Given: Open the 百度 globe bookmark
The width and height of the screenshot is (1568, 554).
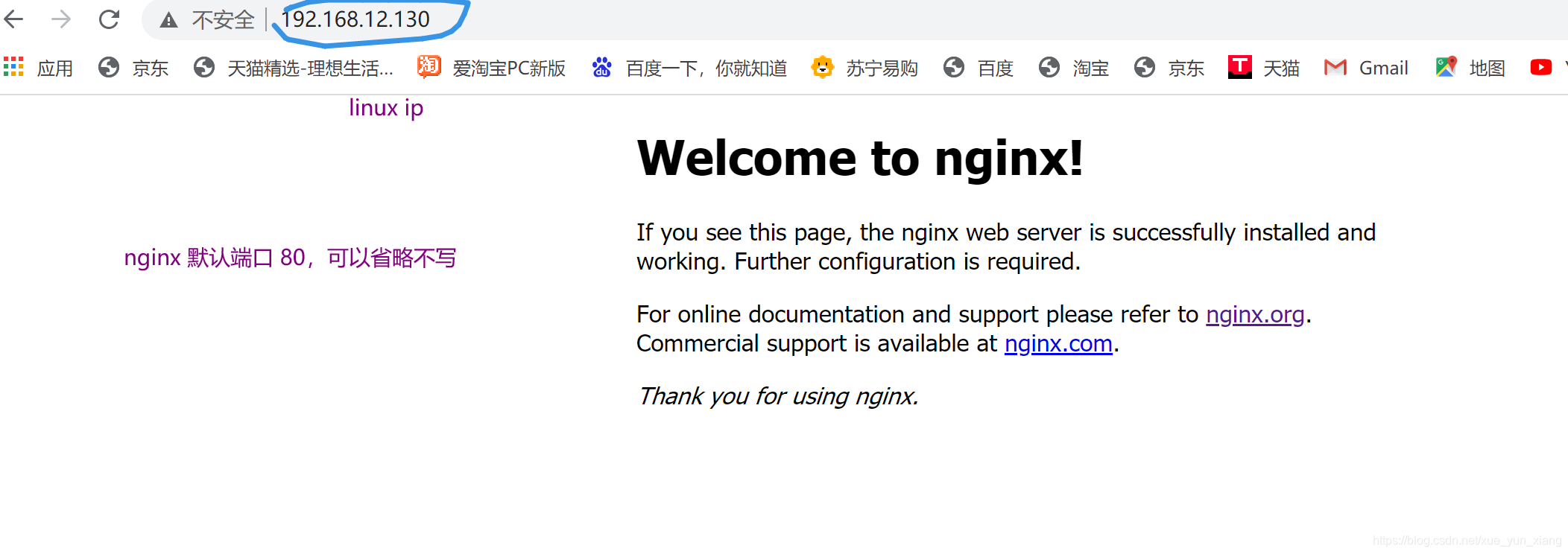Looking at the screenshot, I should click(x=978, y=68).
